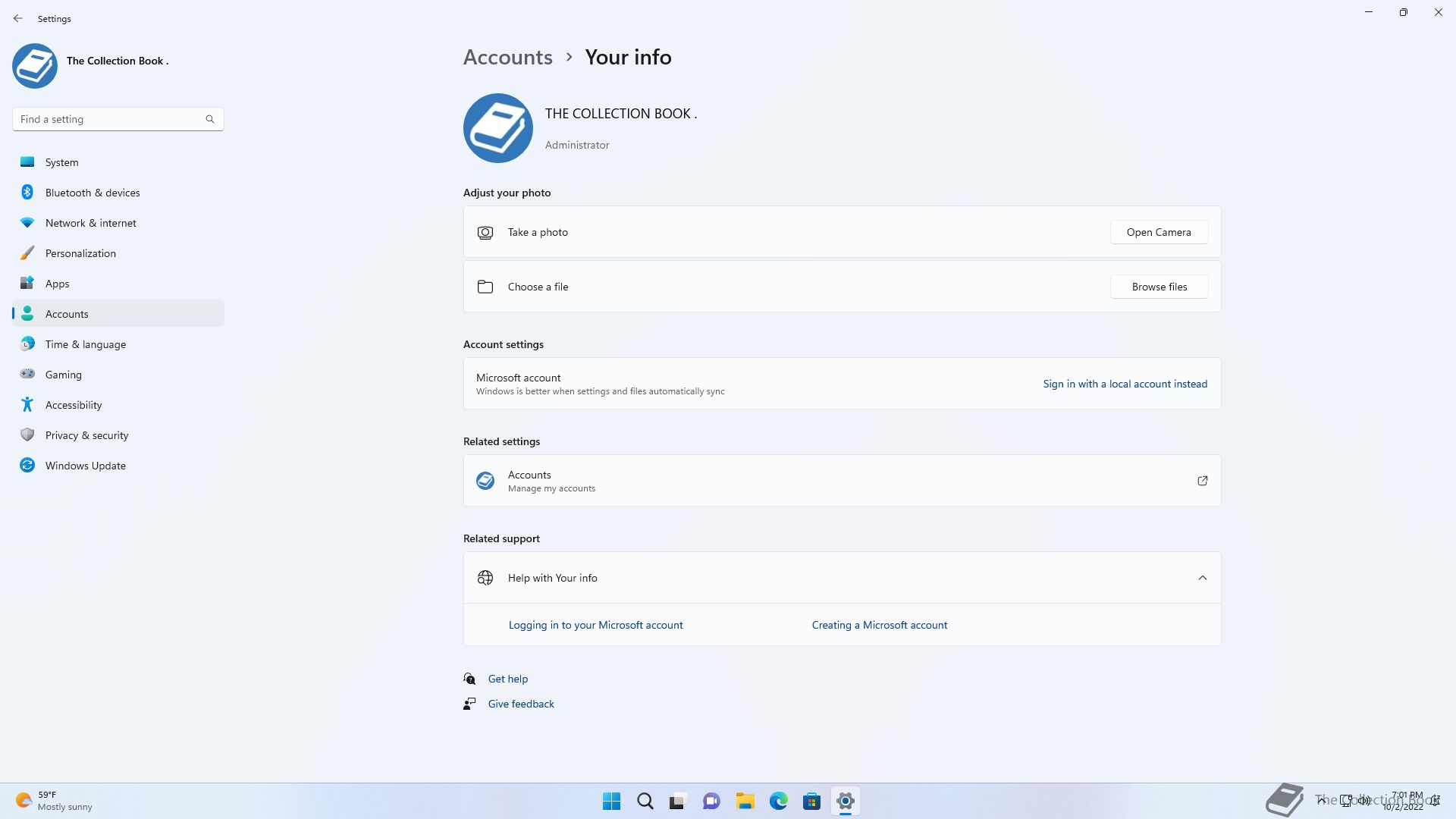Click the globe icon in Help with Your info

click(485, 578)
